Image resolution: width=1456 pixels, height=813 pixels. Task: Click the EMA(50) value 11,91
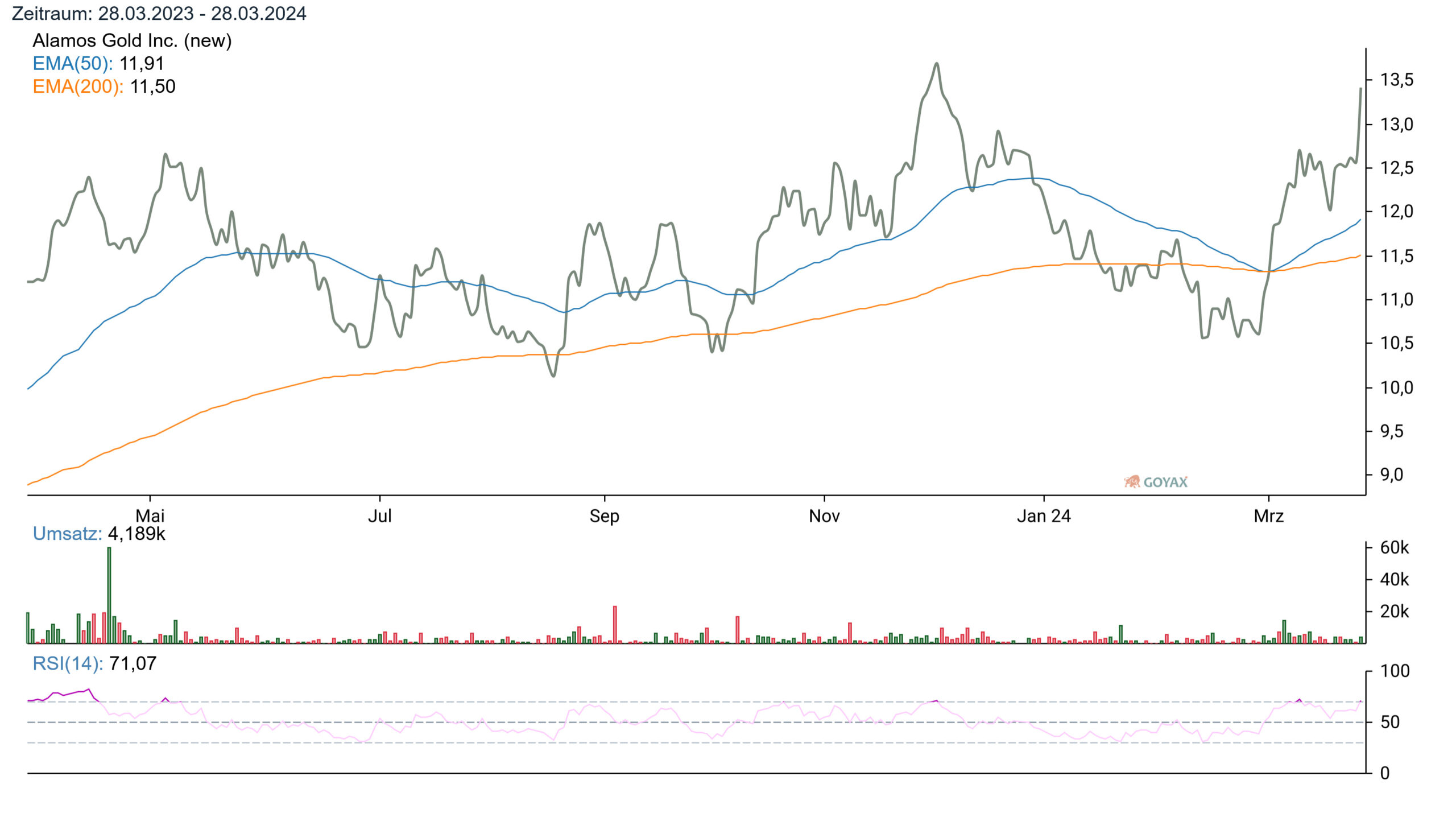142,63
